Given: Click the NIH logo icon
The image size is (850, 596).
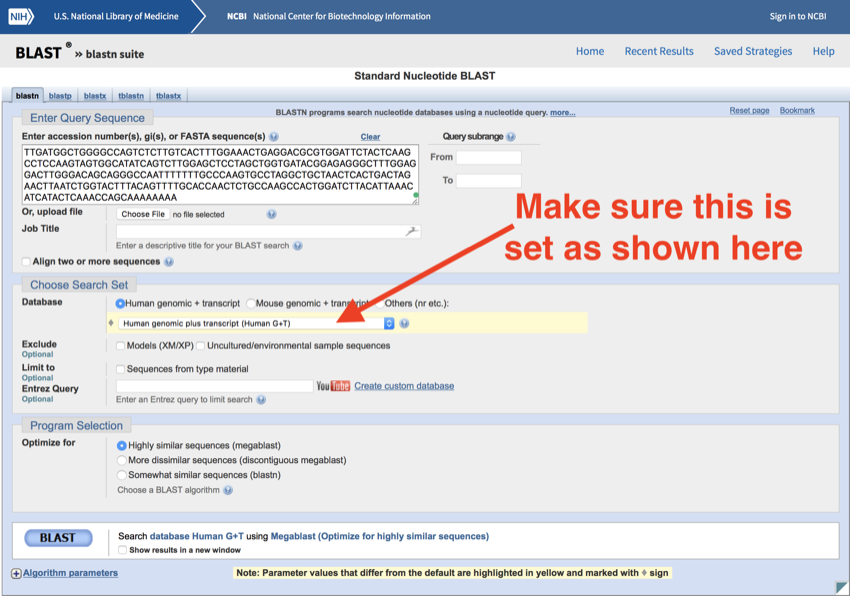Looking at the screenshot, I should click(x=21, y=16).
